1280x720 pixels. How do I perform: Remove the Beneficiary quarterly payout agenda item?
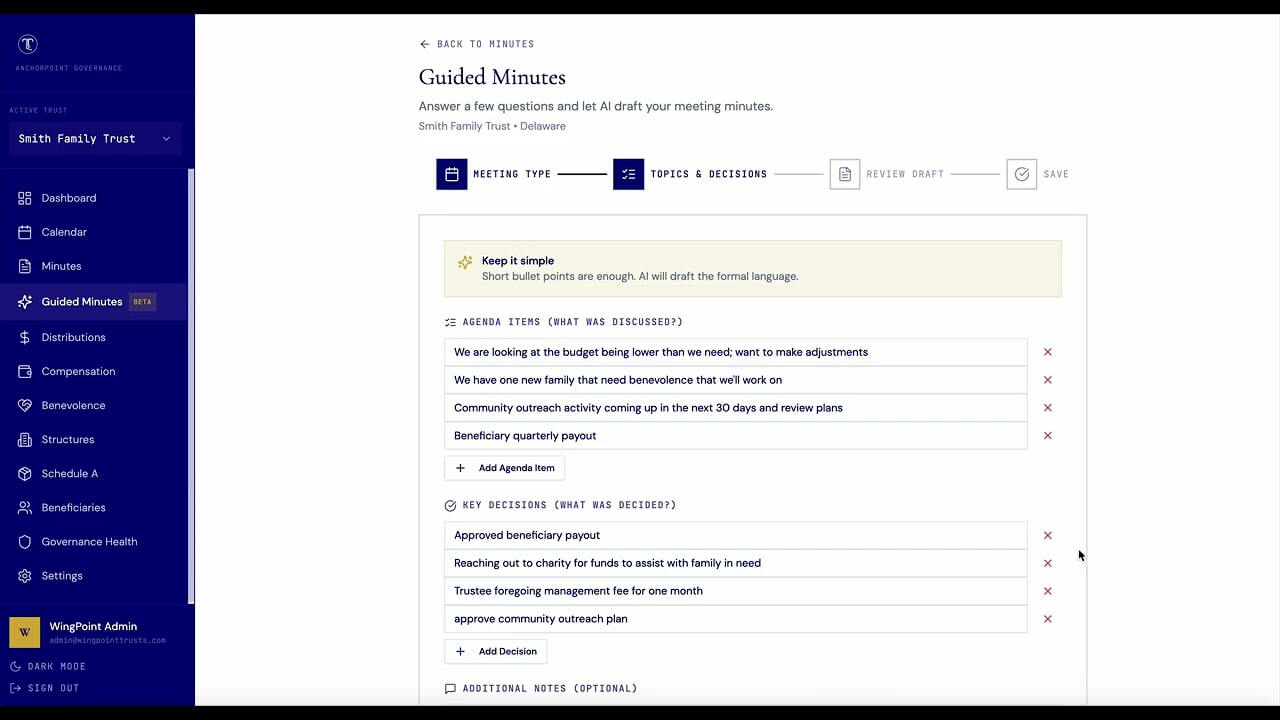click(1047, 435)
